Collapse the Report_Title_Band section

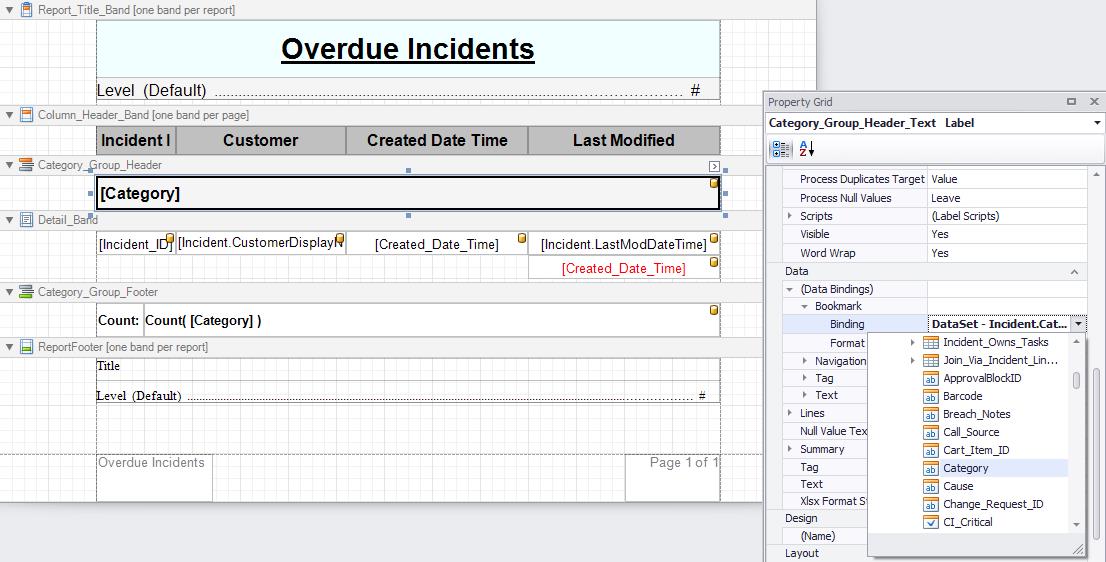pyautogui.click(x=10, y=9)
